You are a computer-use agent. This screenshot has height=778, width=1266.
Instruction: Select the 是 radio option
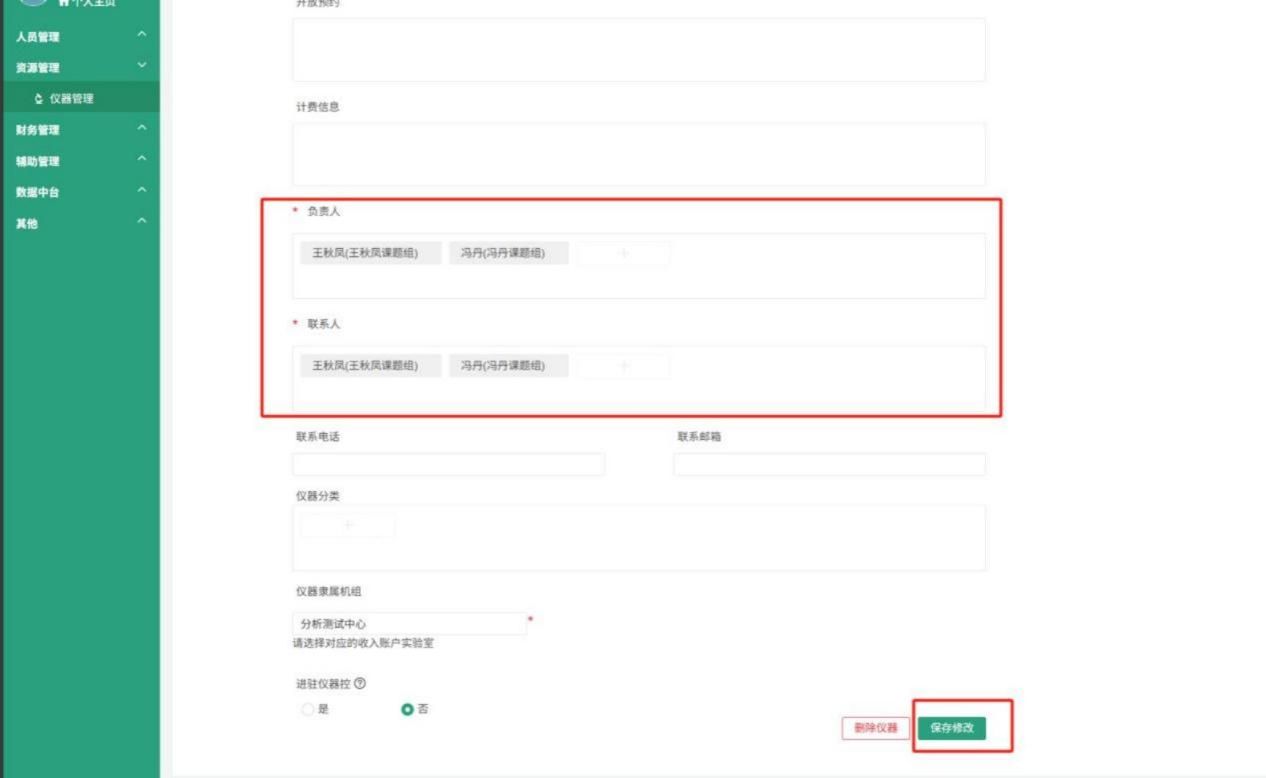[x=308, y=710]
